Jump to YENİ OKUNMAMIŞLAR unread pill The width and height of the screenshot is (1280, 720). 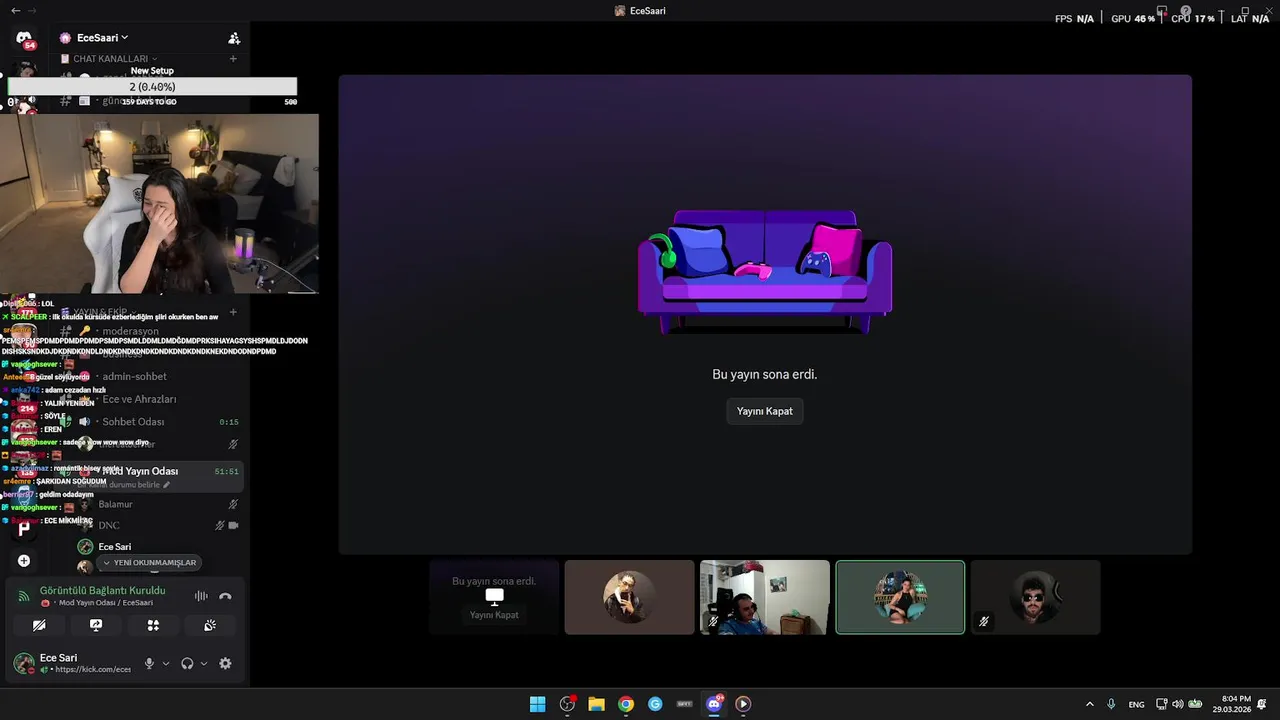pyautogui.click(x=149, y=563)
